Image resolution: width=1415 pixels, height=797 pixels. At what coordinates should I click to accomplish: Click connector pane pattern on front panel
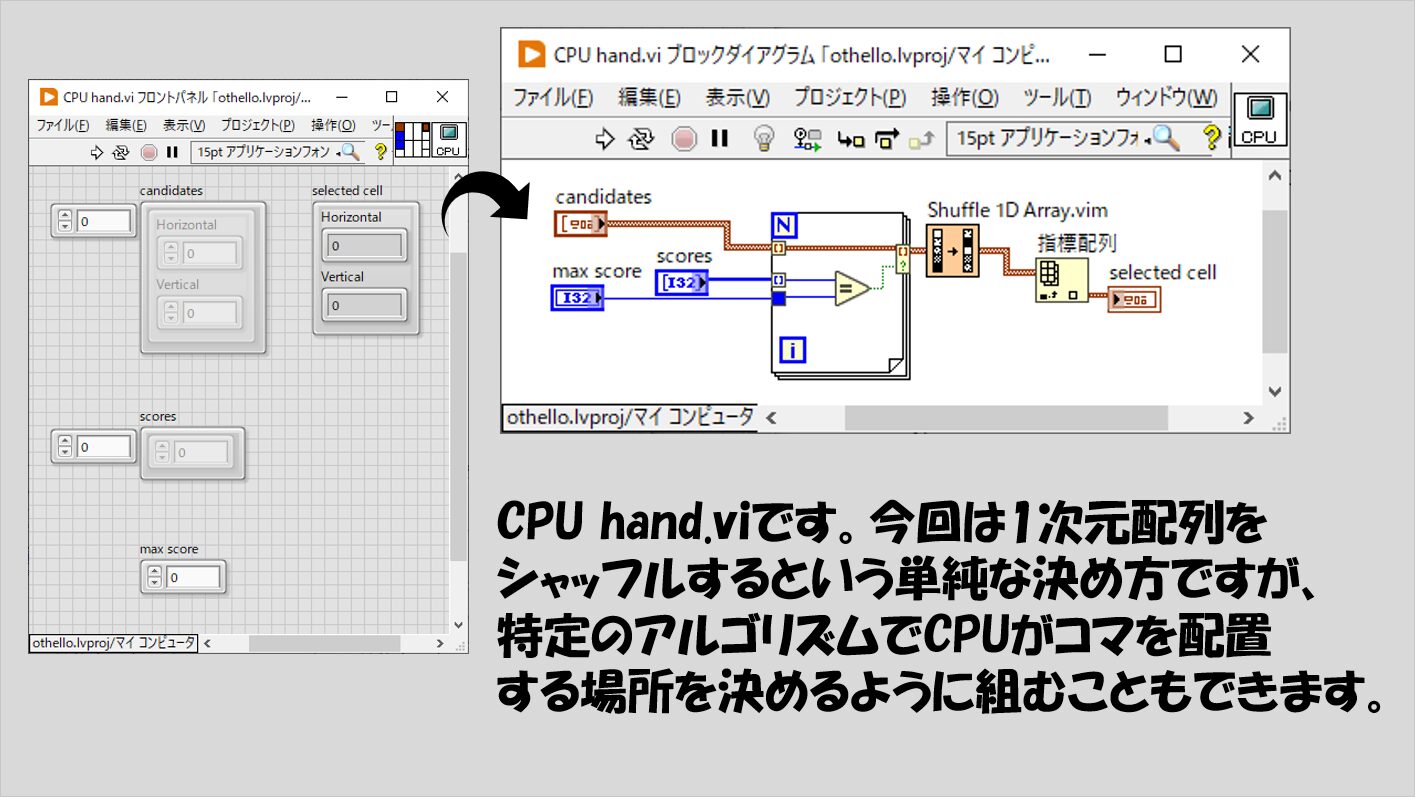412,139
